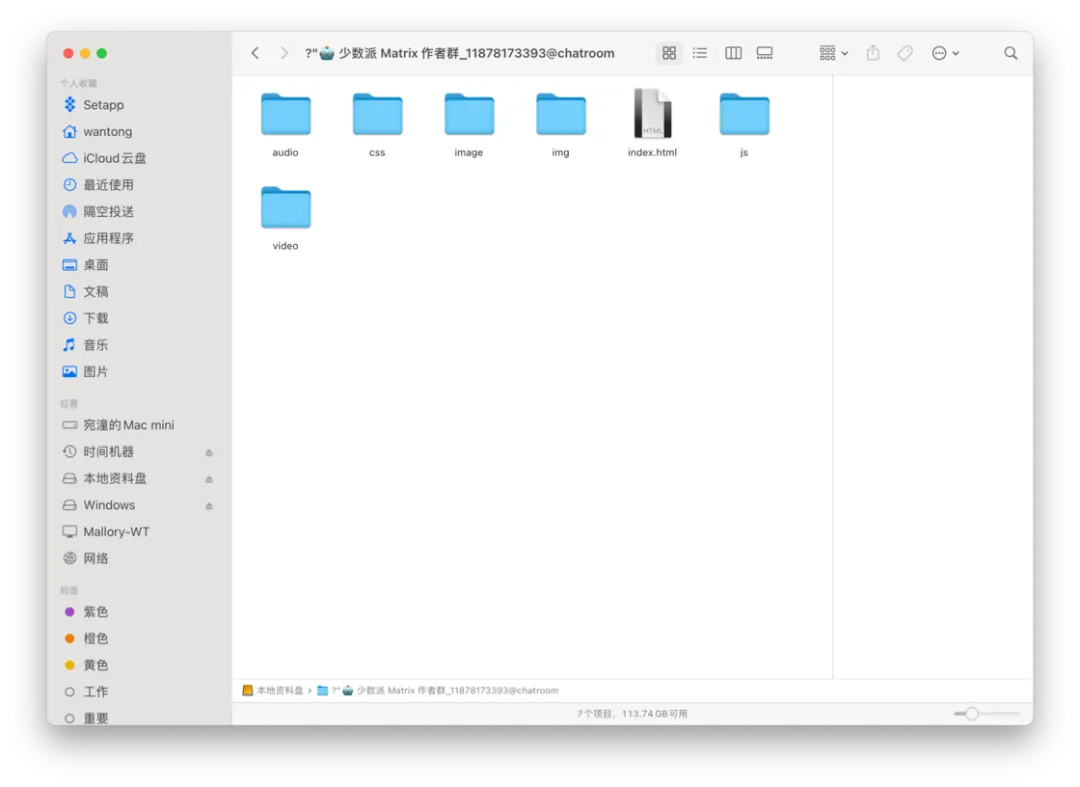Filter by the 橙色 orange tag
Viewport: 1080px width, 787px height.
tap(138, 638)
